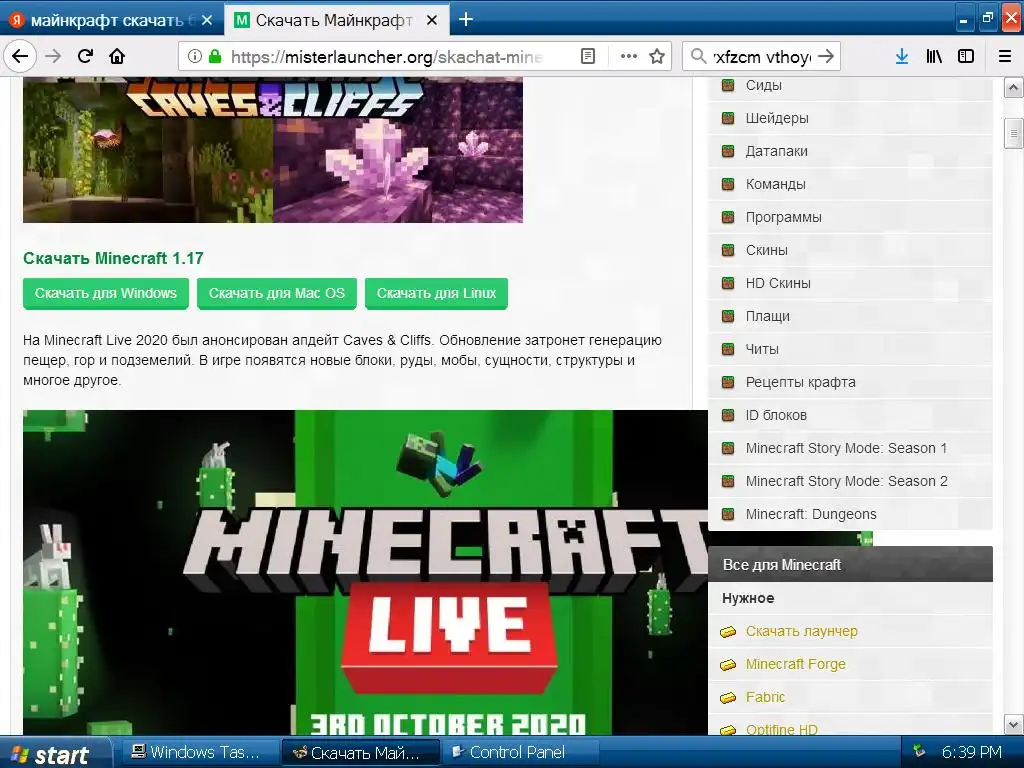Show site information for misterlauncher.org
The image size is (1024, 768).
(x=195, y=57)
